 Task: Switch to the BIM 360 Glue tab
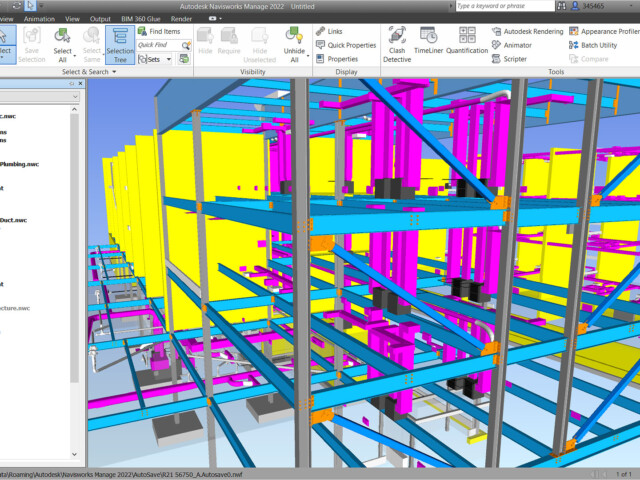point(140,18)
